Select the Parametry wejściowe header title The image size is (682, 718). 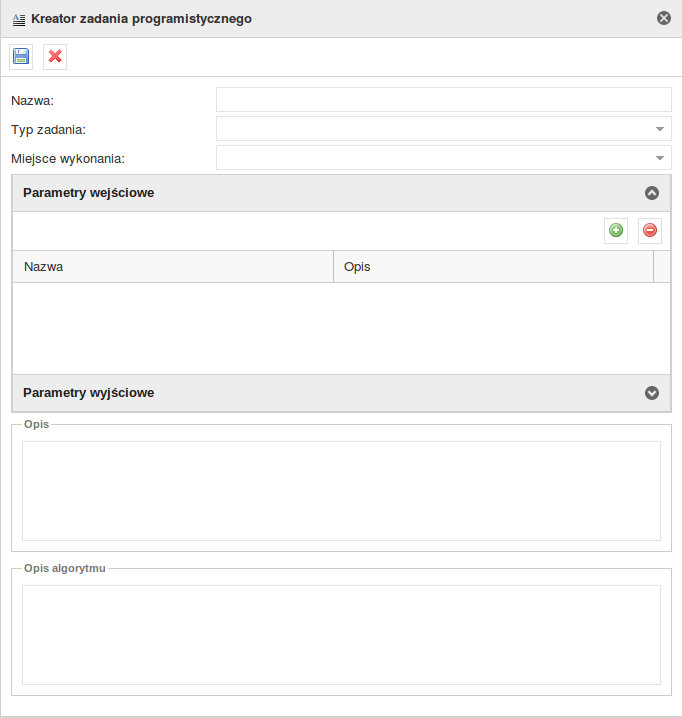[88, 193]
